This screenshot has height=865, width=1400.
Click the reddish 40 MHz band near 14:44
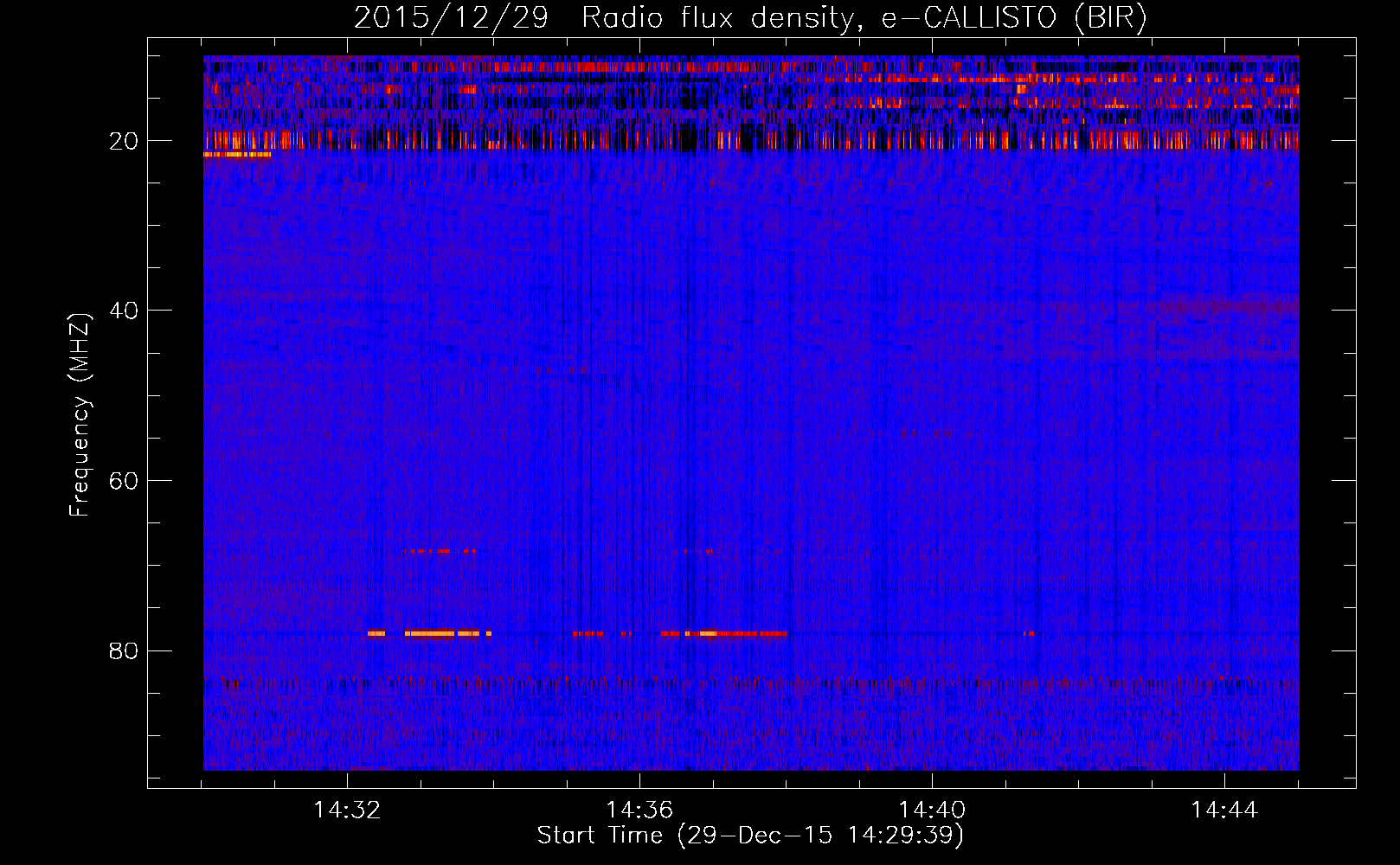click(x=1229, y=305)
